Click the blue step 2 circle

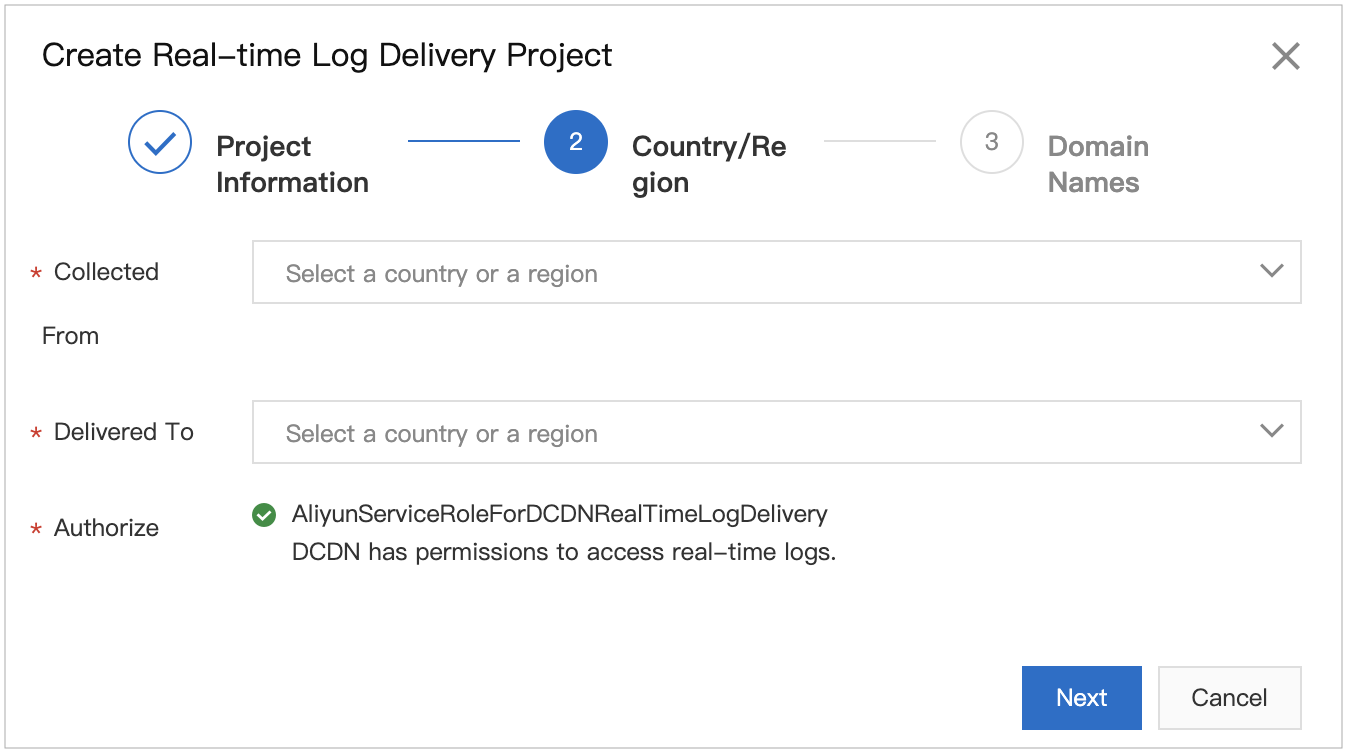tap(576, 142)
